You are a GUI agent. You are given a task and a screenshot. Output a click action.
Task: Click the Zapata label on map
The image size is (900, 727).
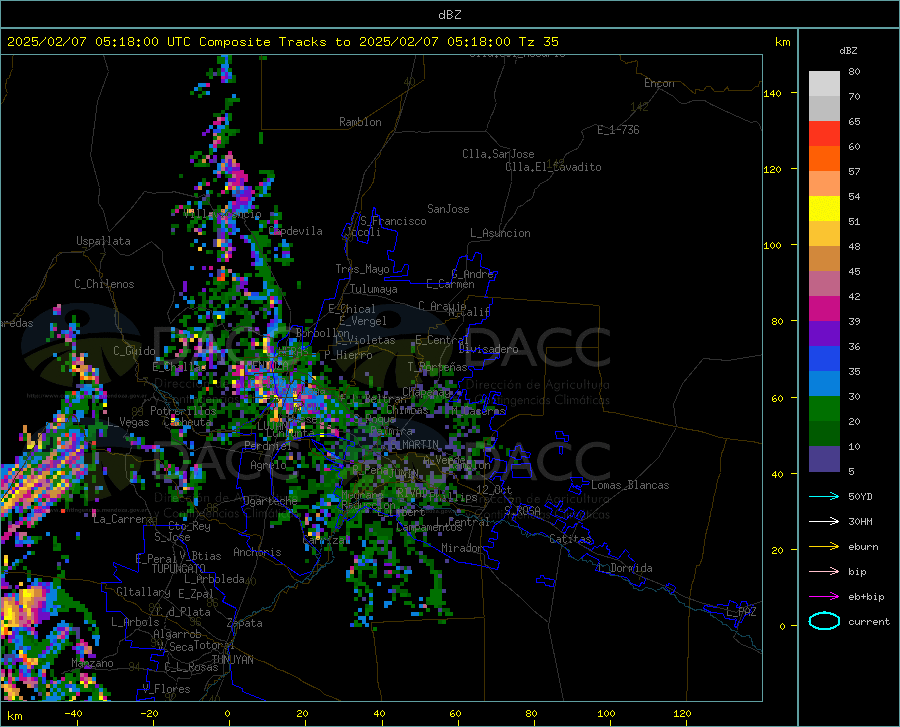(x=245, y=623)
